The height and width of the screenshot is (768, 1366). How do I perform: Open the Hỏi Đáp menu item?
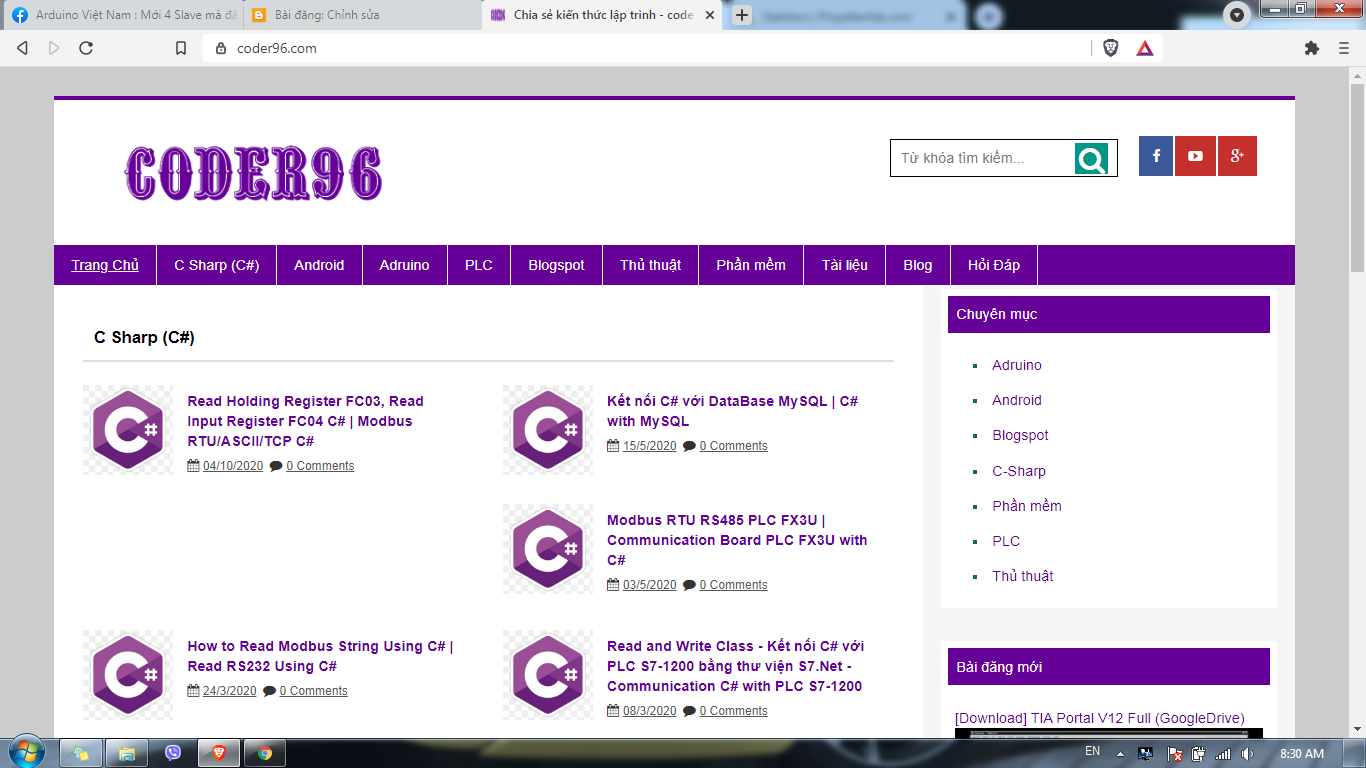pos(994,265)
